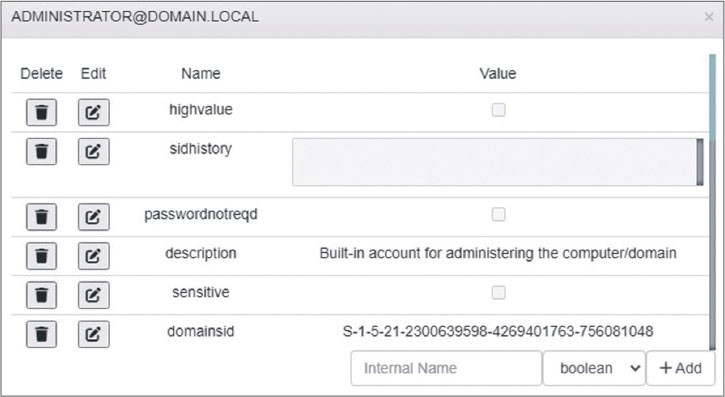Click the properties list vertical scrollbar

pos(712,99)
